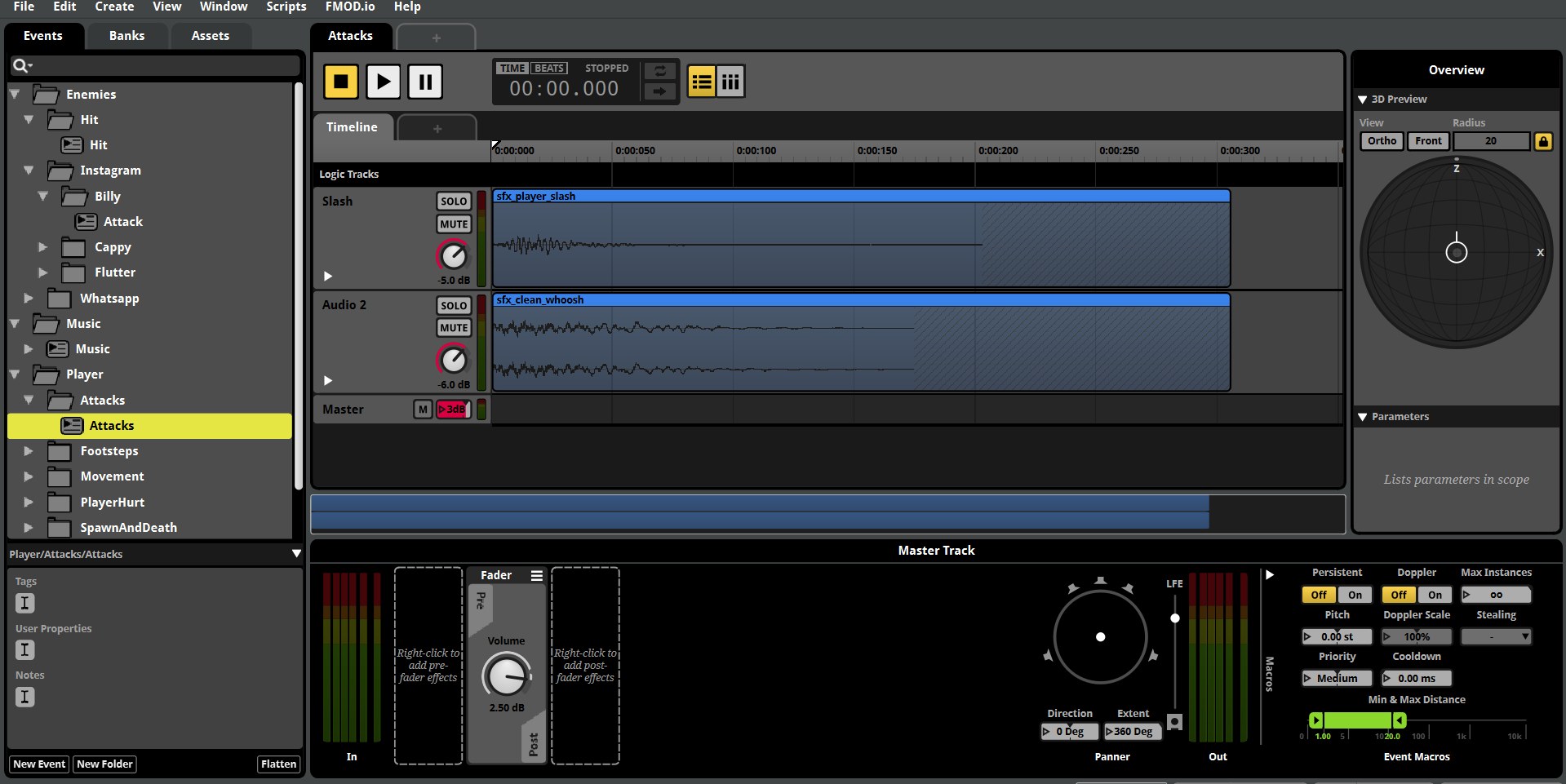Select the Hit event icon
The image size is (1566, 784).
coord(72,144)
